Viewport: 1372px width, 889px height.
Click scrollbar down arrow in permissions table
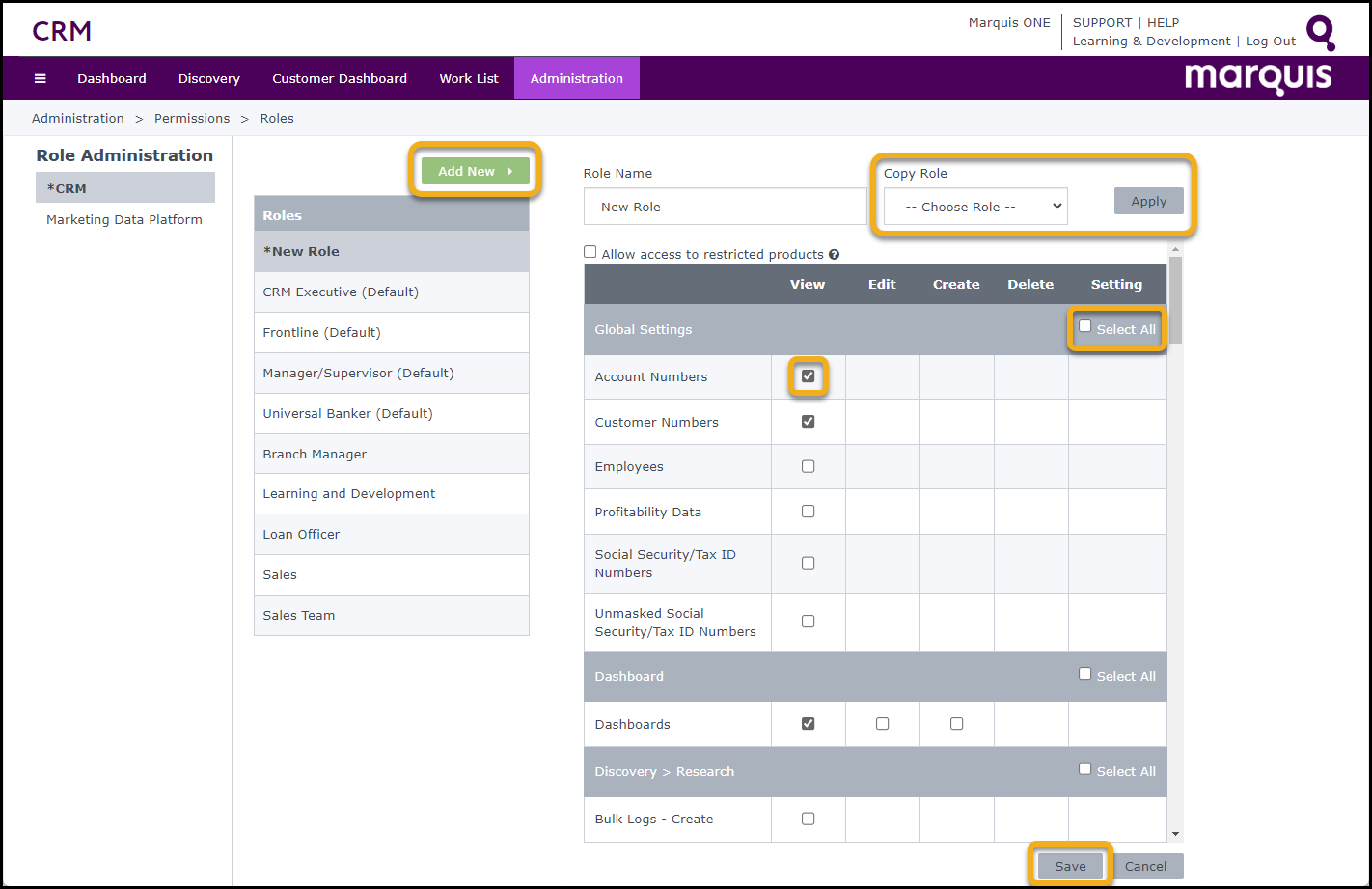1174,834
